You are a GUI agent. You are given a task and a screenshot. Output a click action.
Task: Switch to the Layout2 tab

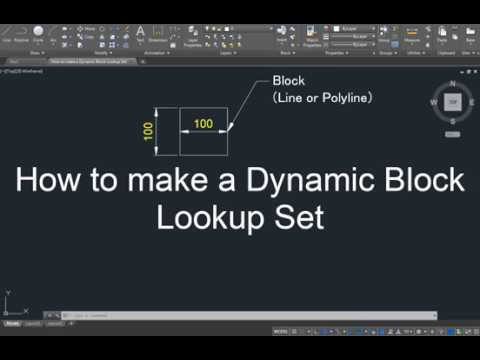point(54,324)
